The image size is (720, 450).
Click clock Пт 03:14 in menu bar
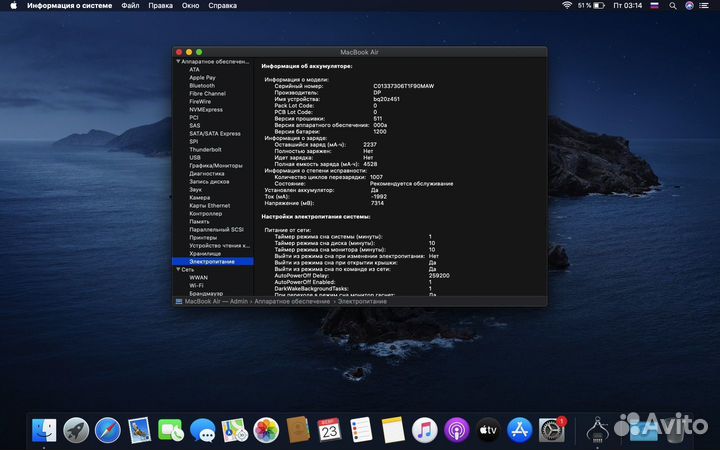click(x=628, y=6)
